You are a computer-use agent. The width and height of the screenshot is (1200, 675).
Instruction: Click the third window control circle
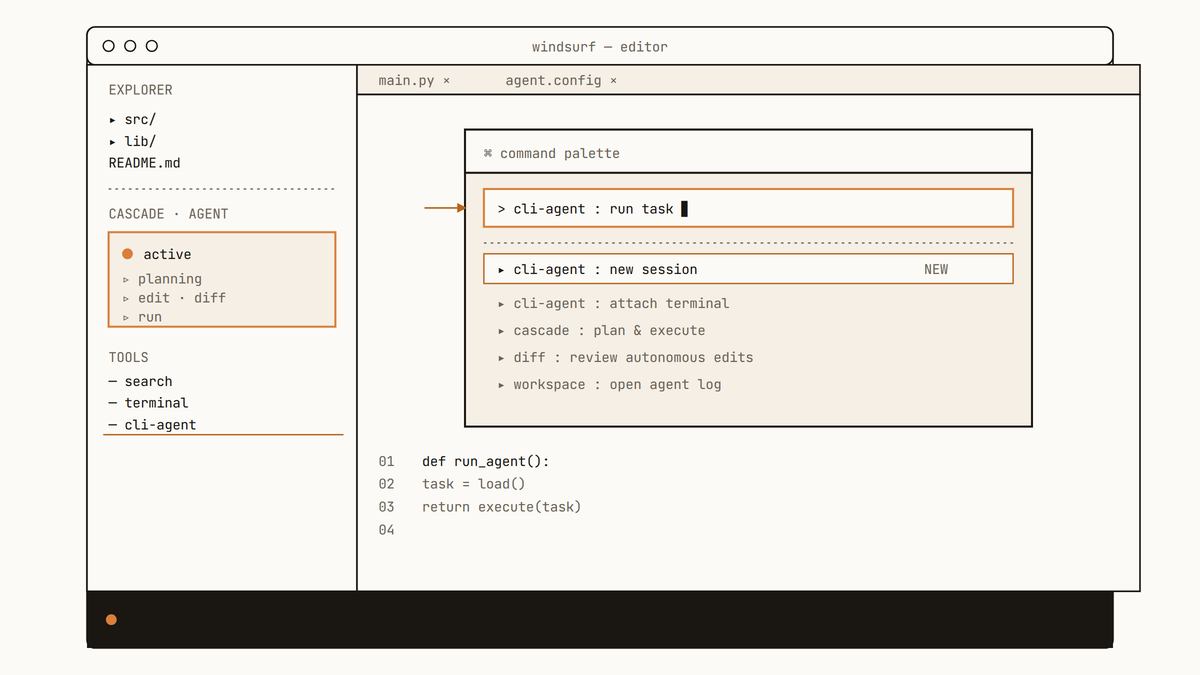click(152, 46)
